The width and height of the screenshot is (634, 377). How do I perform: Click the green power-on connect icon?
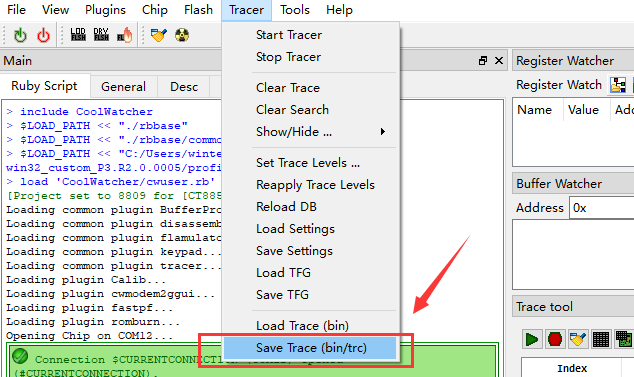point(20,35)
